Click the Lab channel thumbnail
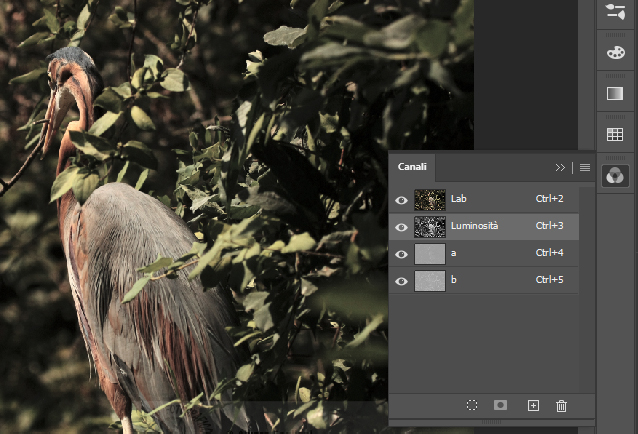 (x=430, y=200)
